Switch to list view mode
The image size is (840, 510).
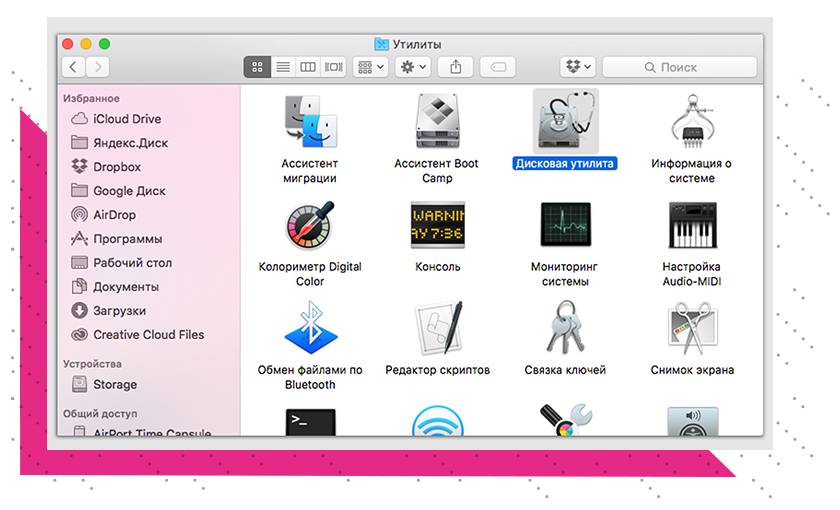283,67
